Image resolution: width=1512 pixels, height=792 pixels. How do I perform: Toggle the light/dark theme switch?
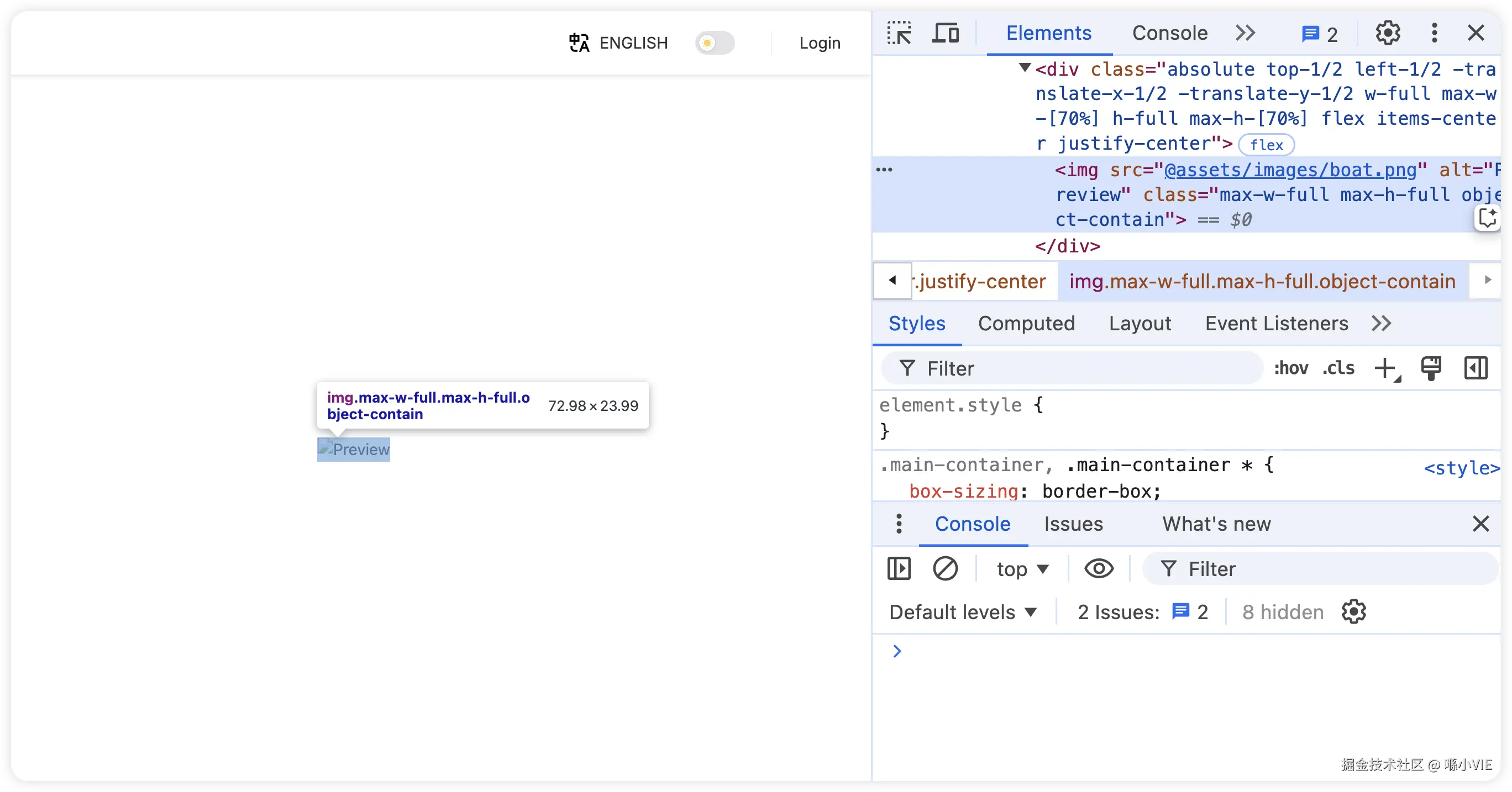[715, 43]
